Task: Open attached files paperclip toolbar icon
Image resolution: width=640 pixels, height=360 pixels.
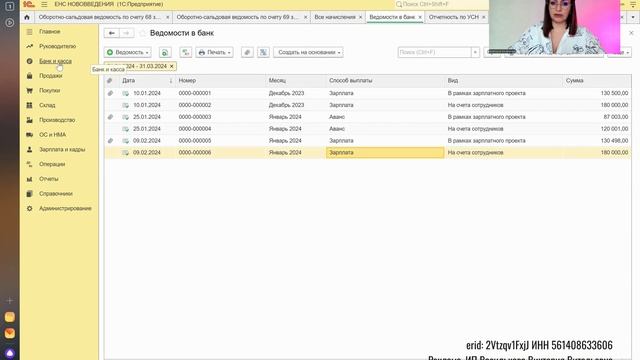Action: coord(247,52)
